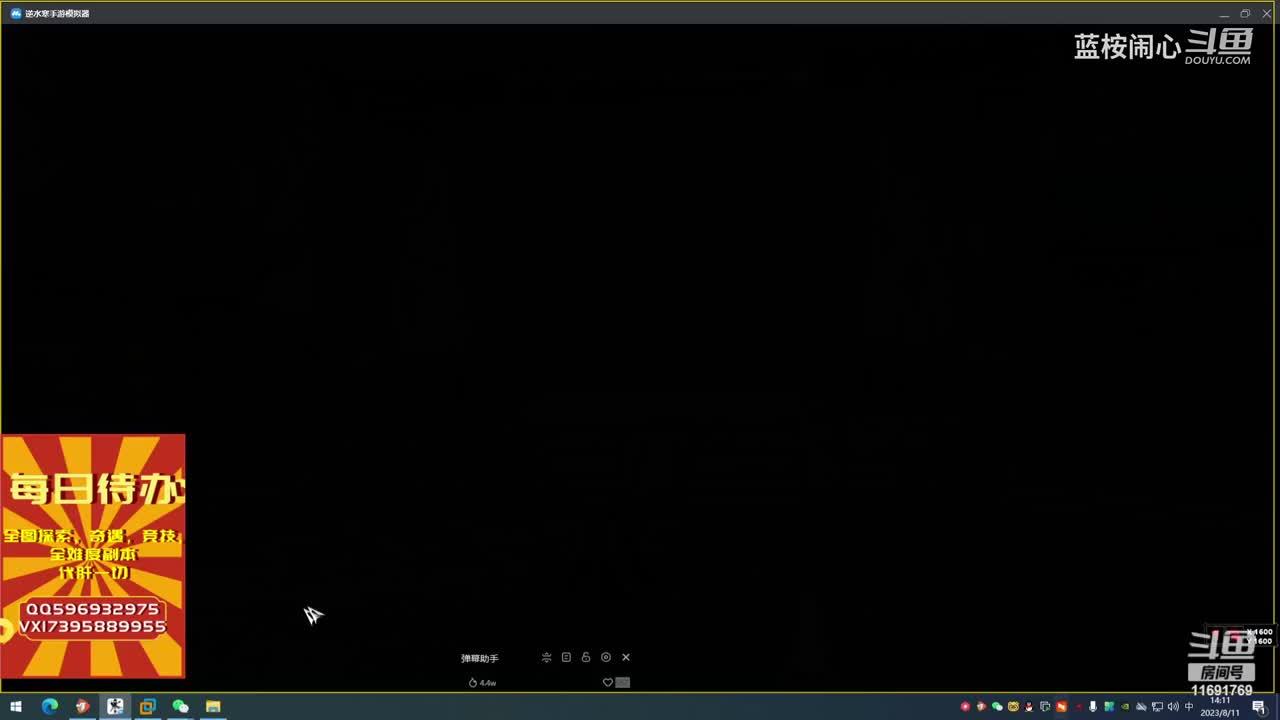Click the microphone tray icon

(x=1093, y=707)
